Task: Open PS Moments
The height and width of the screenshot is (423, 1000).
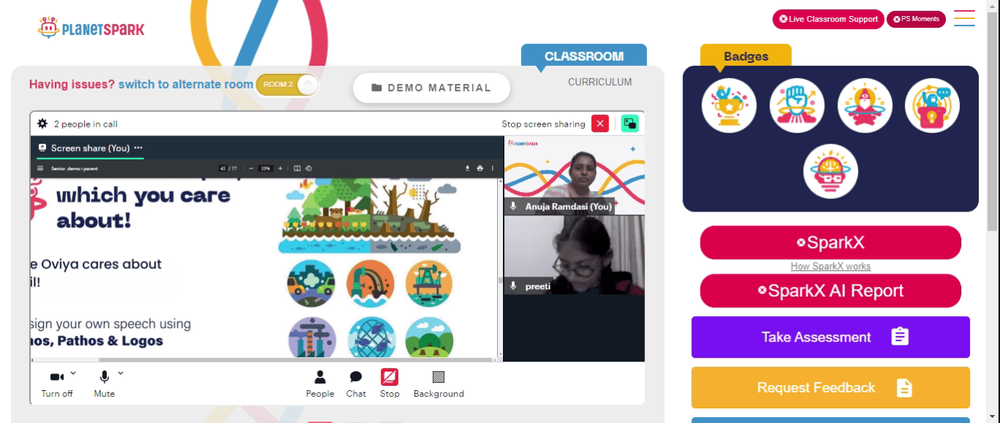Action: [916, 19]
